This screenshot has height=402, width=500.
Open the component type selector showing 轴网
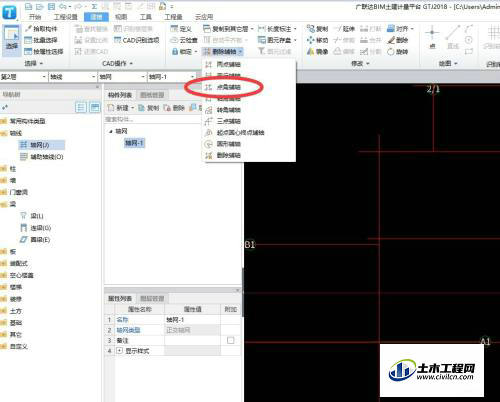tap(122, 77)
